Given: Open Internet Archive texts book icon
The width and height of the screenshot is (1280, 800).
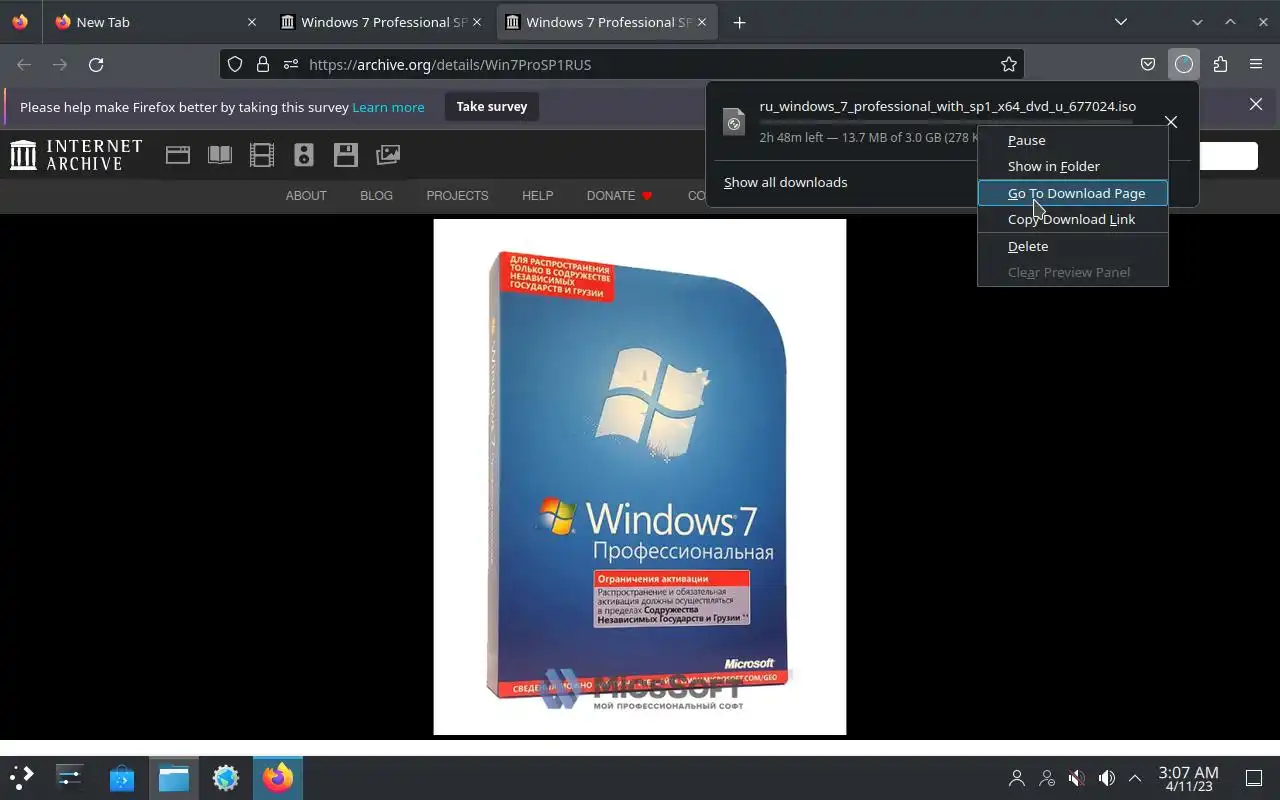Looking at the screenshot, I should [220, 155].
